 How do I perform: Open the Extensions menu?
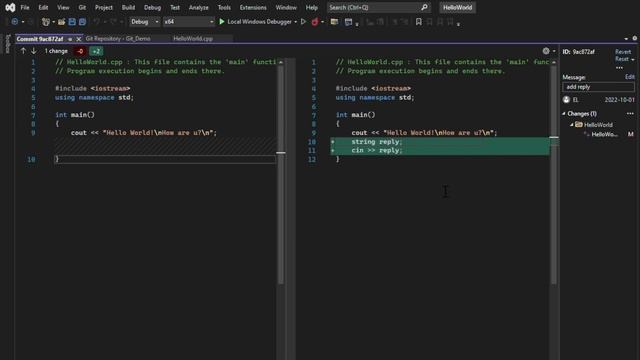click(x=253, y=7)
